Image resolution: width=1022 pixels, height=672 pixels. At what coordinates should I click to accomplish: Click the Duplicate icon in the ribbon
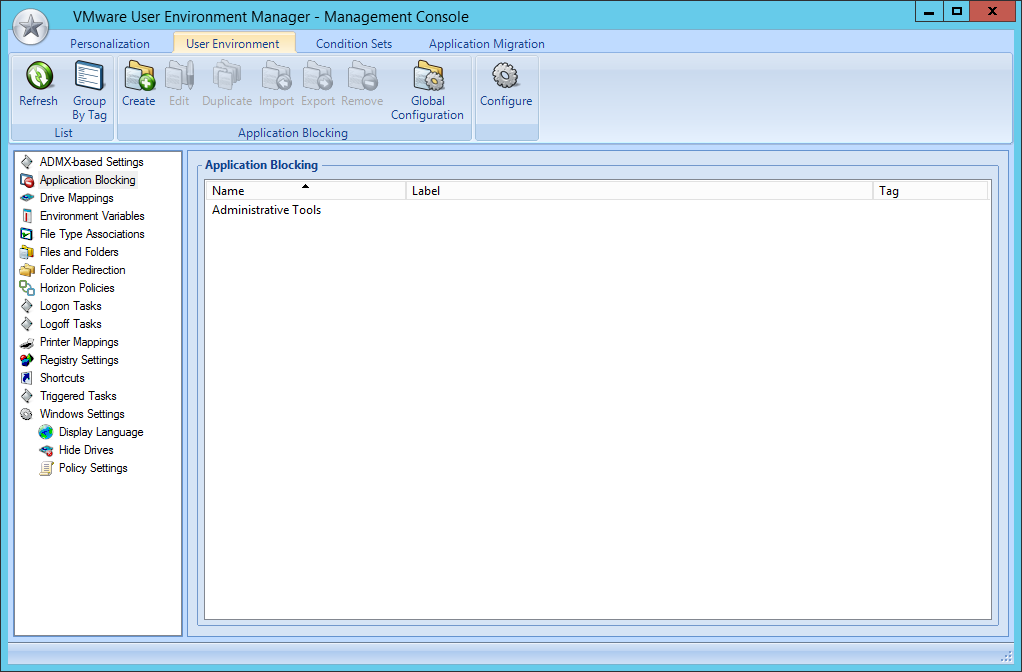pyautogui.click(x=227, y=76)
